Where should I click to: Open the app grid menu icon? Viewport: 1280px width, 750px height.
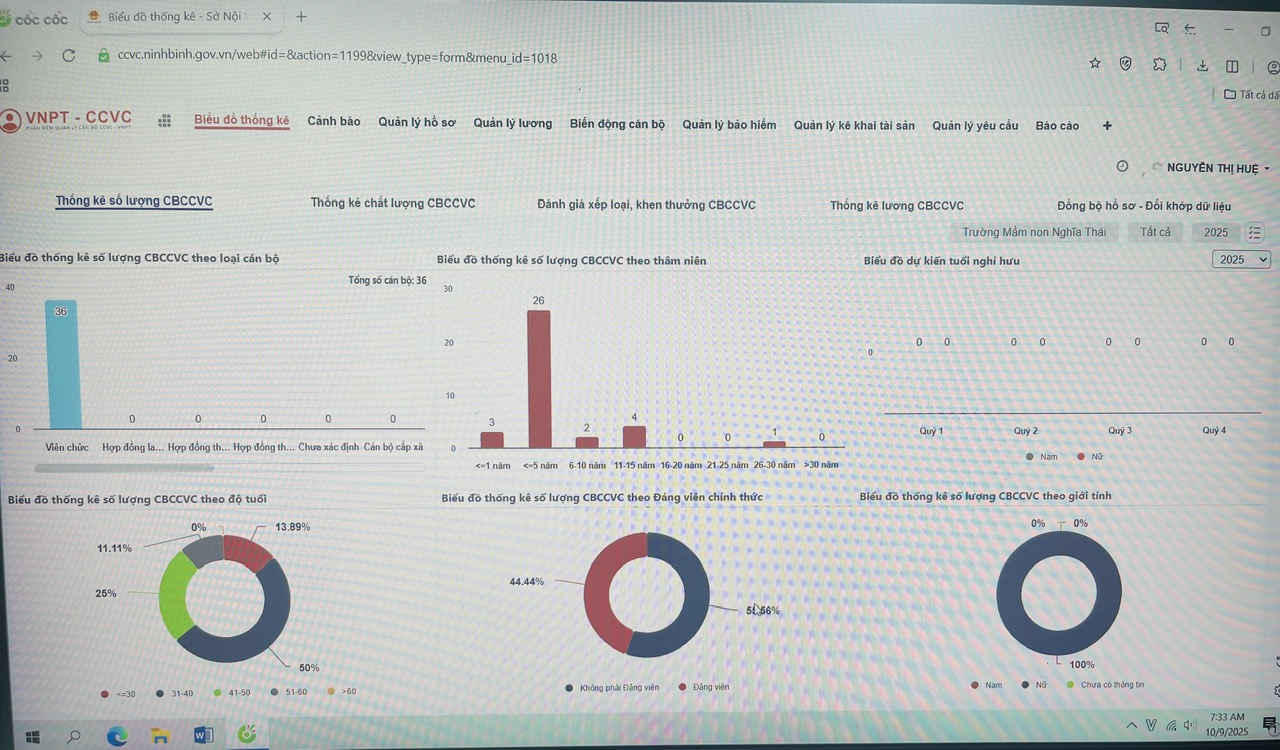click(x=165, y=121)
